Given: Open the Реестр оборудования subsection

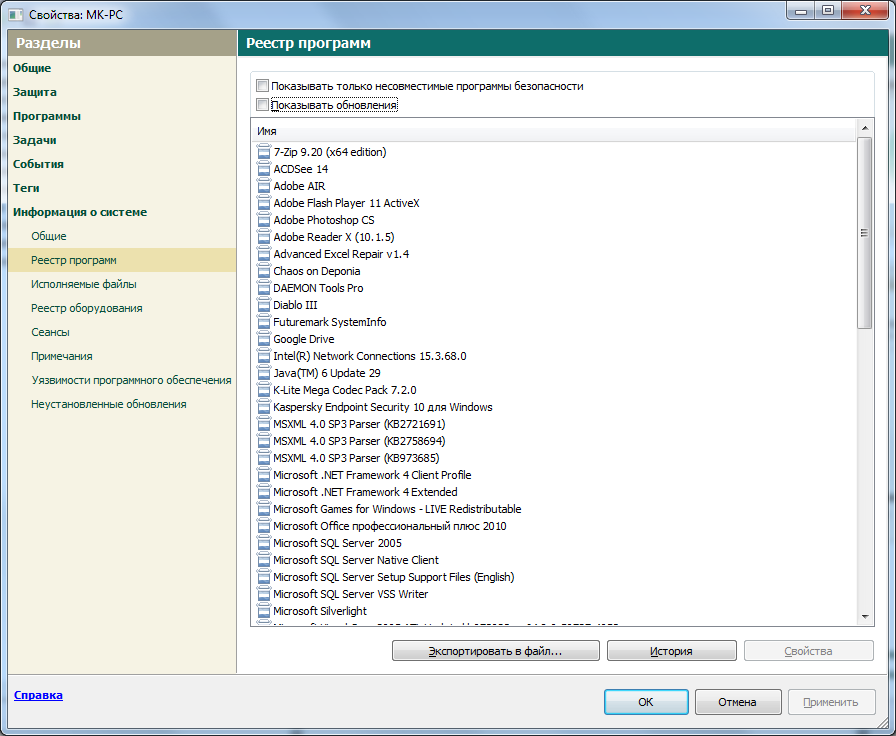Looking at the screenshot, I should pos(86,308).
